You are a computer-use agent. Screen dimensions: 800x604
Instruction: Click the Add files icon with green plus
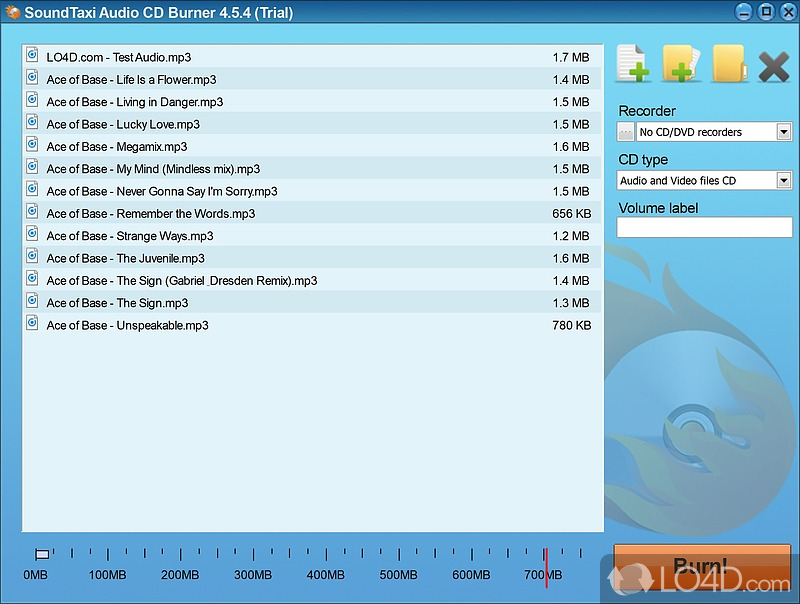click(633, 64)
